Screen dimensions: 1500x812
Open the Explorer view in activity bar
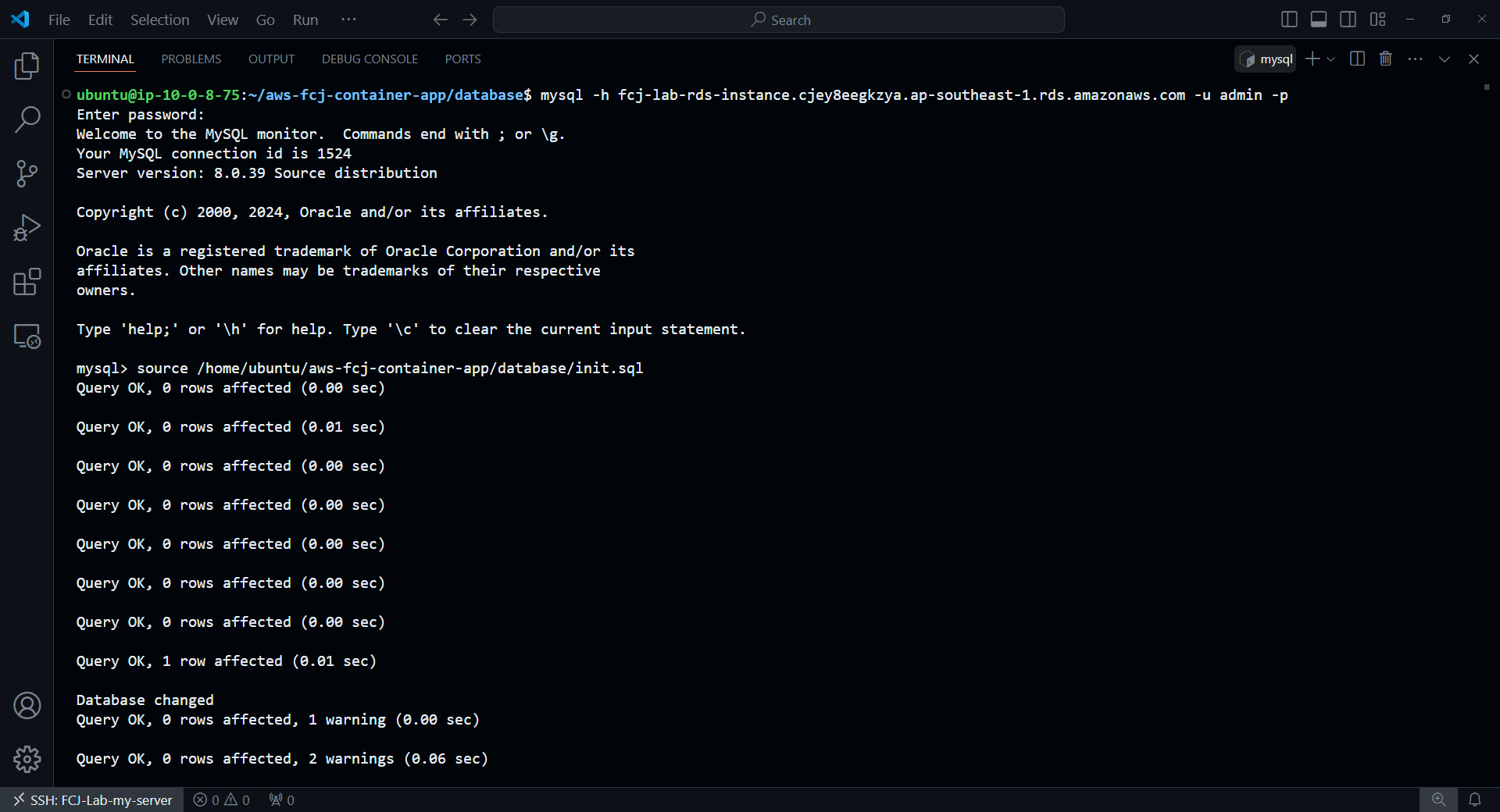pos(27,66)
